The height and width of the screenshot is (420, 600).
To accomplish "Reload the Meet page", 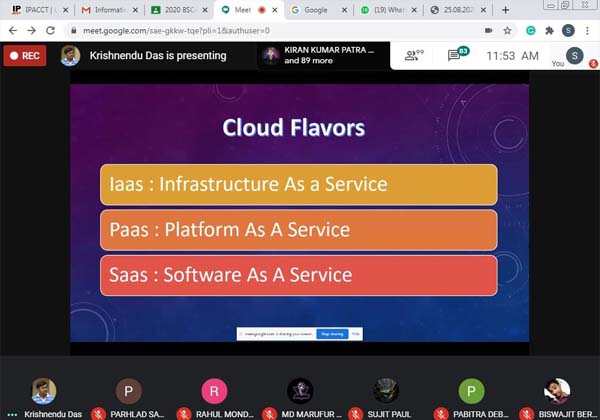I will click(x=51, y=31).
